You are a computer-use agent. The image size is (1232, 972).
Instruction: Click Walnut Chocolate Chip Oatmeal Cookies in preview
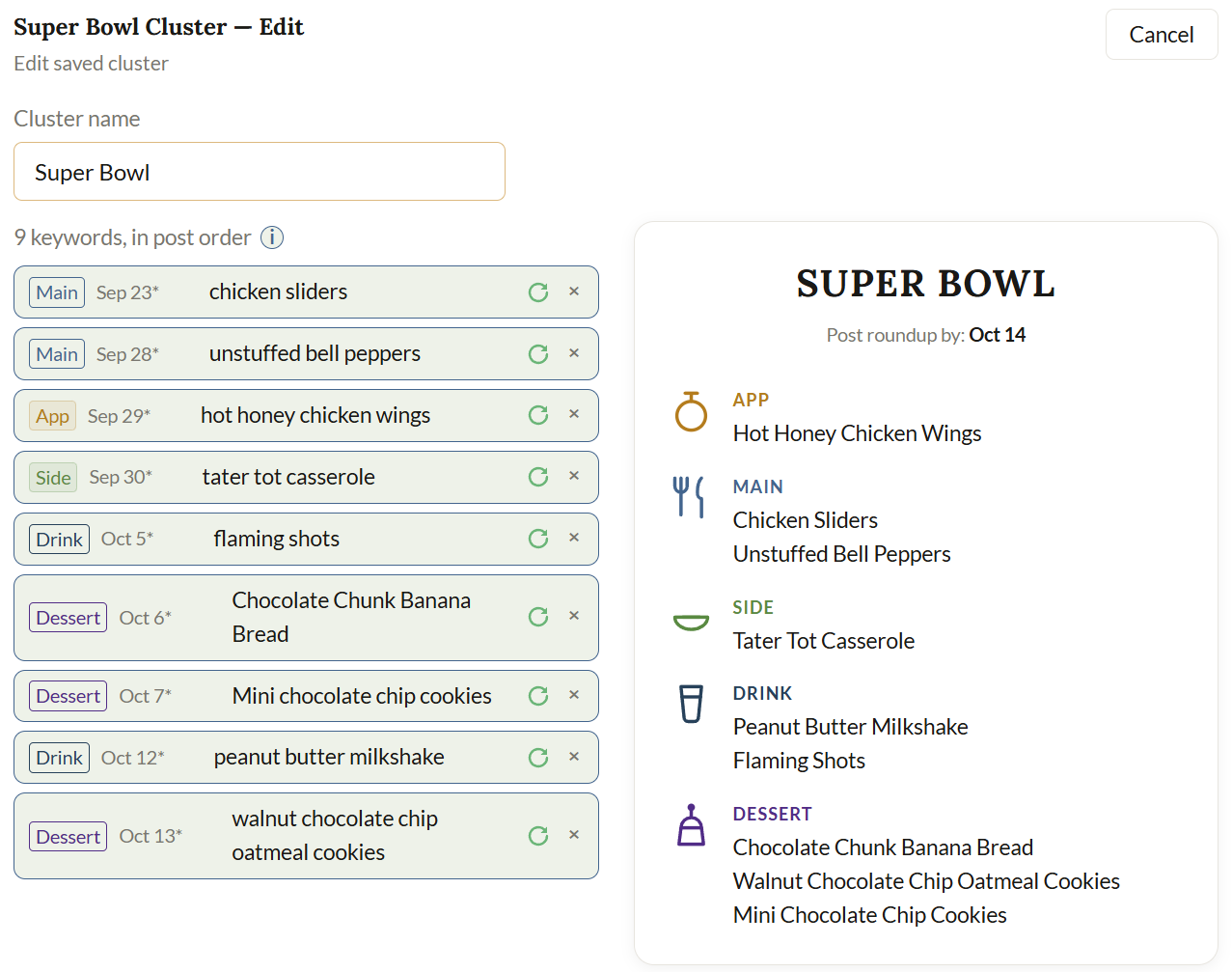926,881
